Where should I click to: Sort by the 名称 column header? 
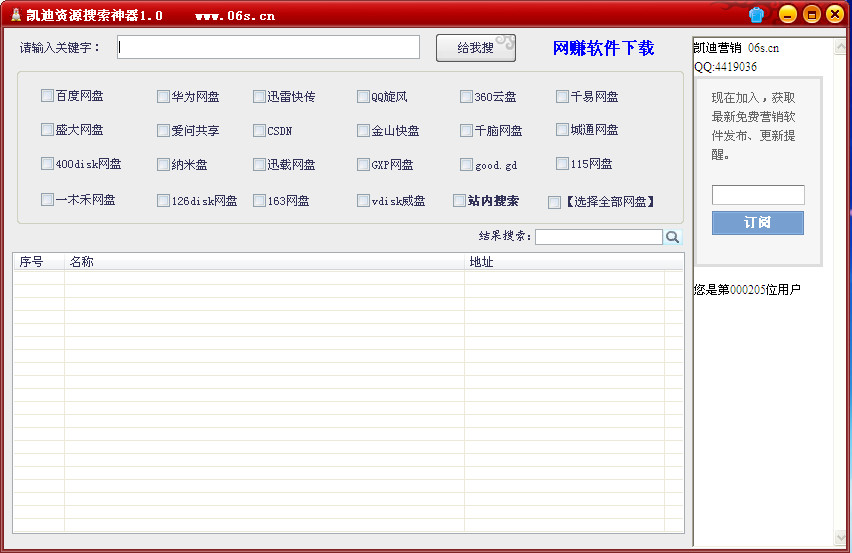coord(264,262)
